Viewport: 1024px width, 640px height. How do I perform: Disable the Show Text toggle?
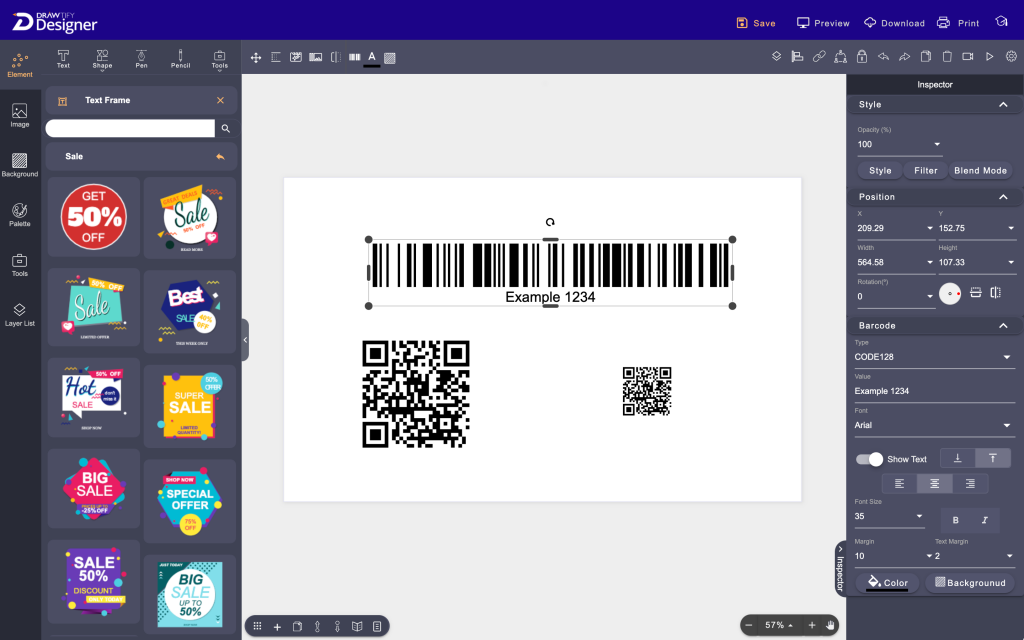click(x=868, y=458)
